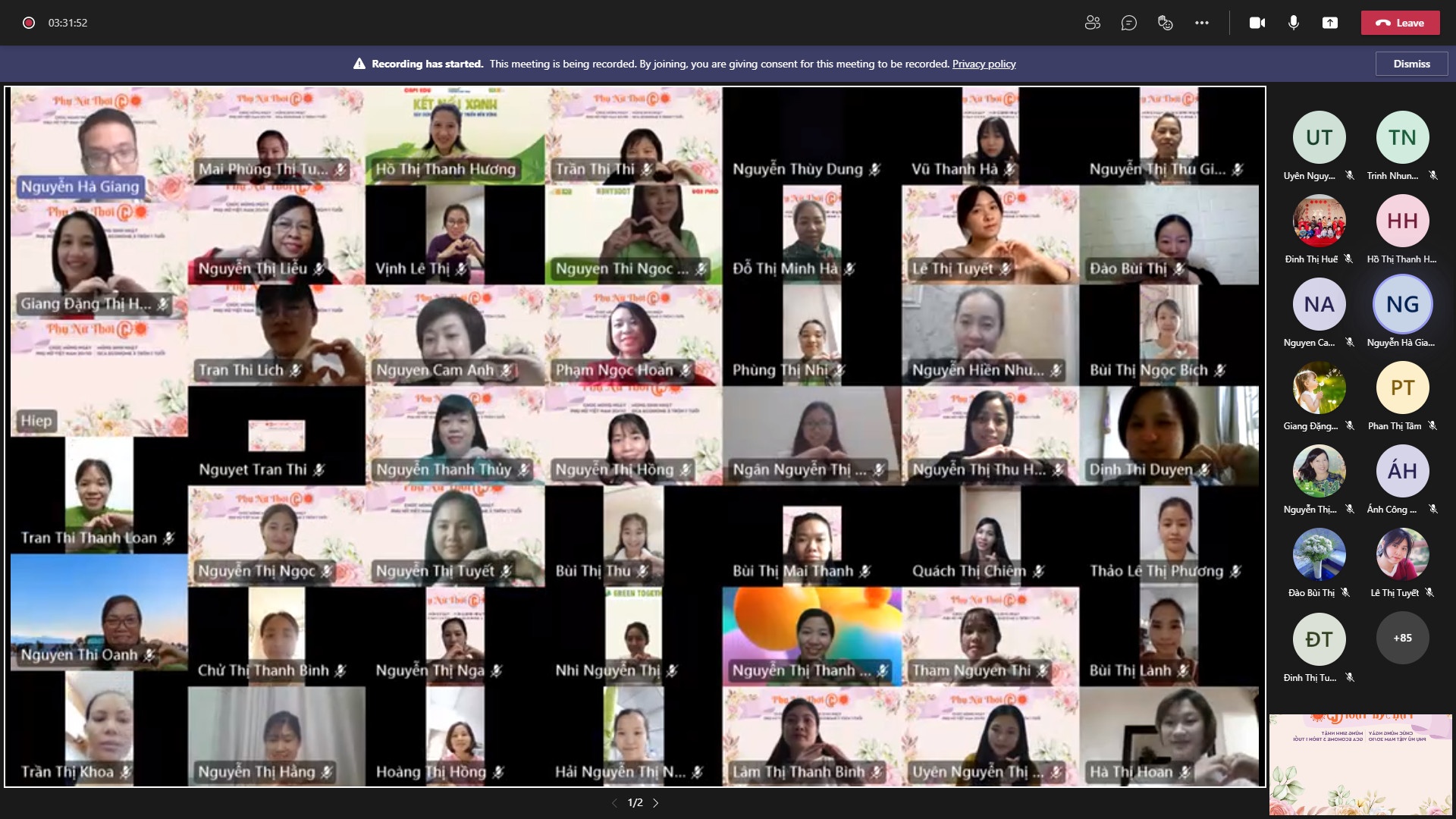This screenshot has width=1456, height=819.
Task: Click the recording indicator icon
Action: click(29, 23)
